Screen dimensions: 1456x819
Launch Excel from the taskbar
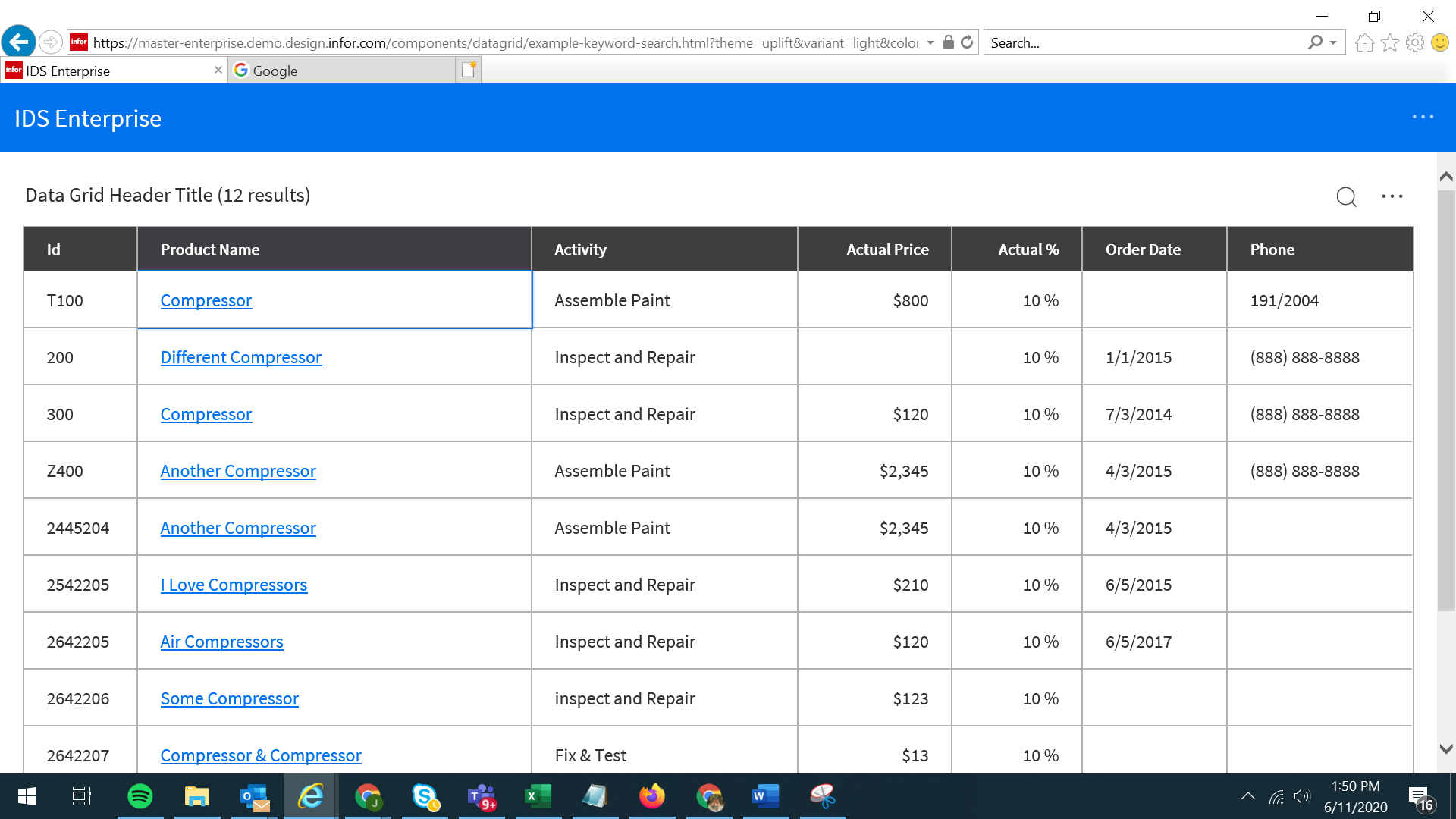point(538,796)
